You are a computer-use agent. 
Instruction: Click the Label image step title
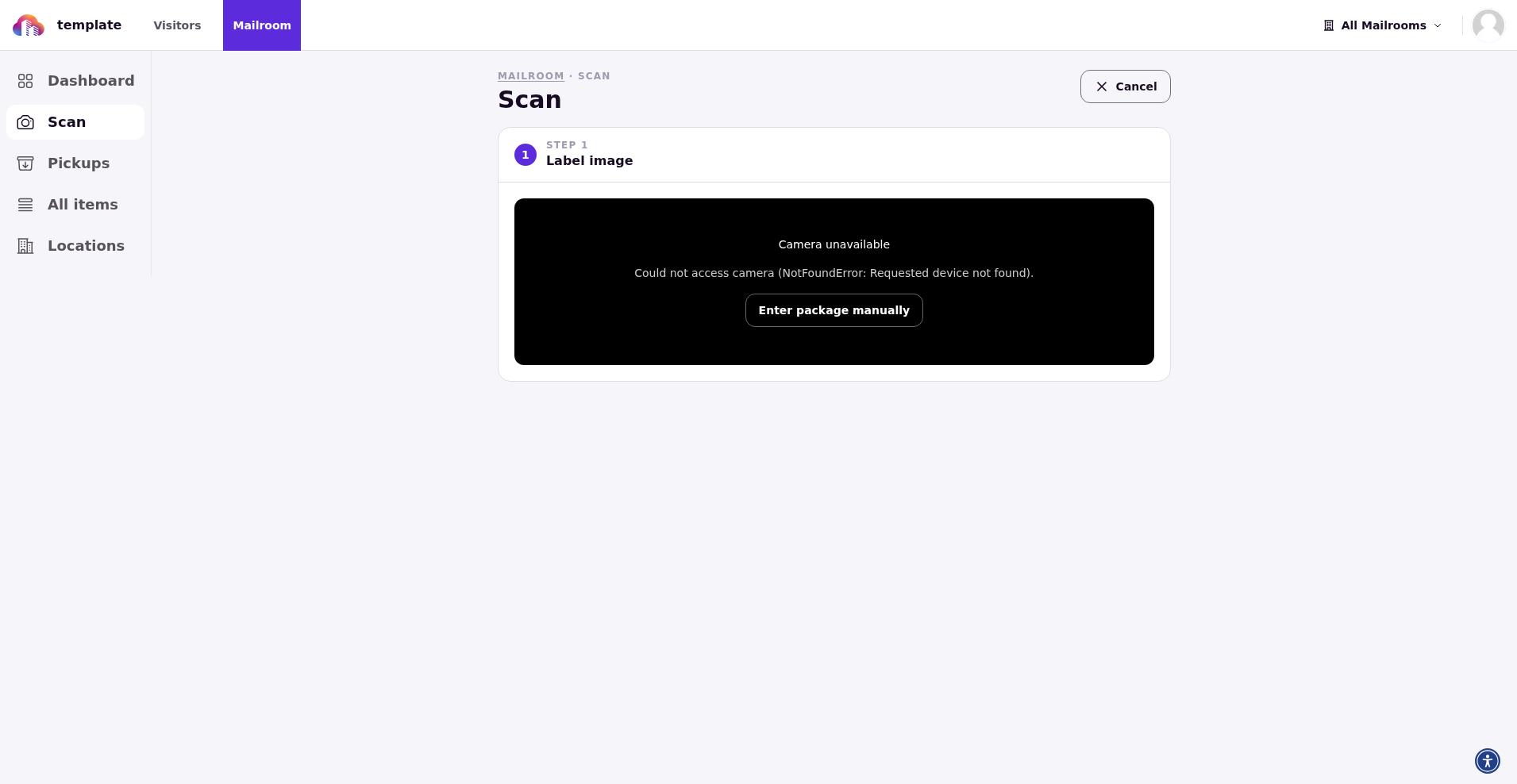coord(589,161)
